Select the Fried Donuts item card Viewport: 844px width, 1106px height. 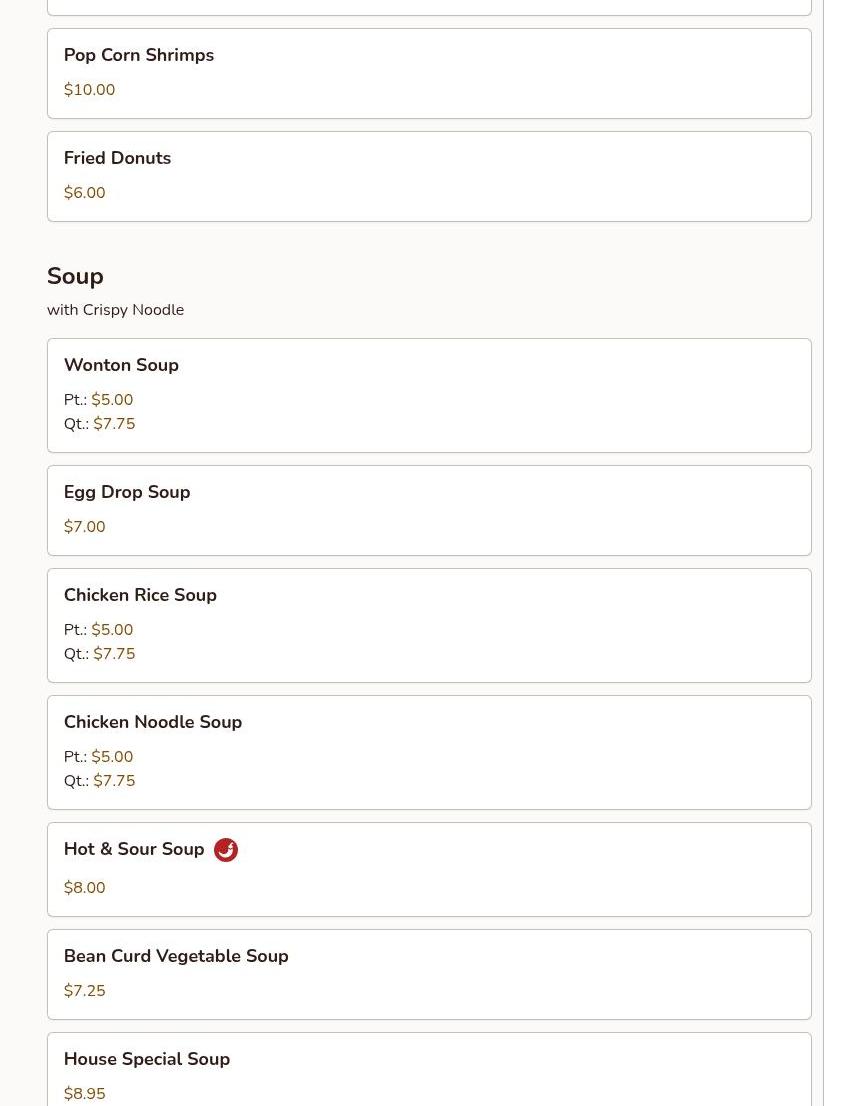(x=429, y=176)
